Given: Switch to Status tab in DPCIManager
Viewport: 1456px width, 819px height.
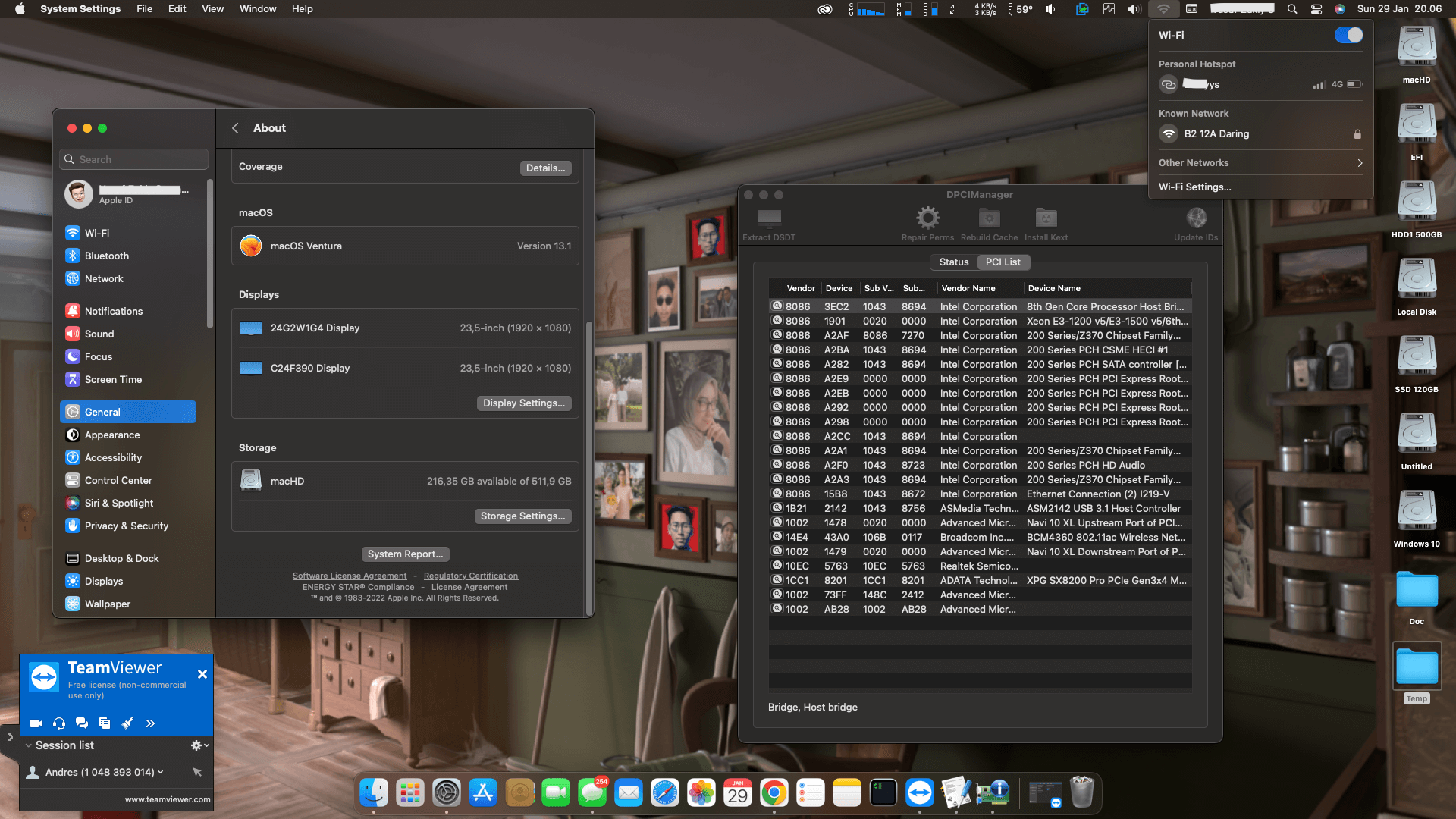Looking at the screenshot, I should (x=954, y=262).
